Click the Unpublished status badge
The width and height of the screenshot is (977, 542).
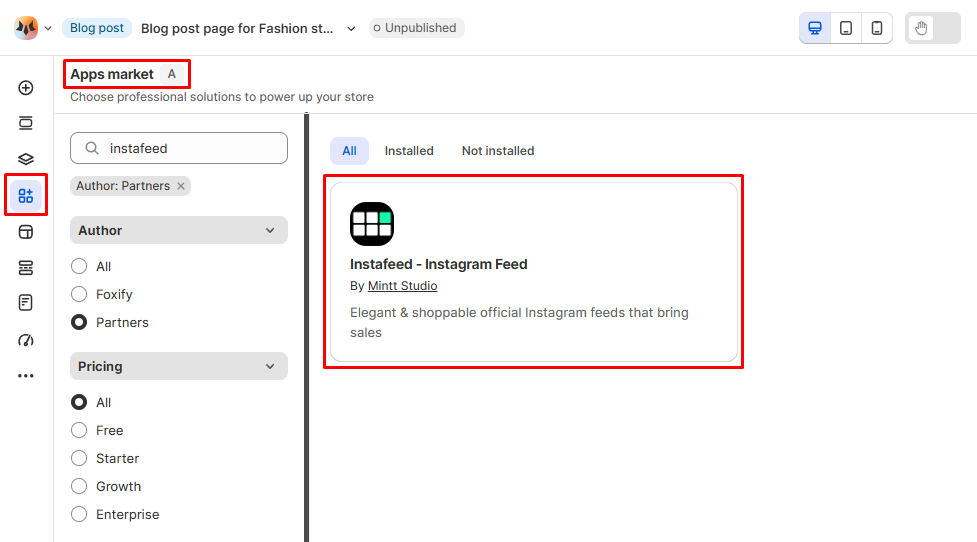point(416,28)
